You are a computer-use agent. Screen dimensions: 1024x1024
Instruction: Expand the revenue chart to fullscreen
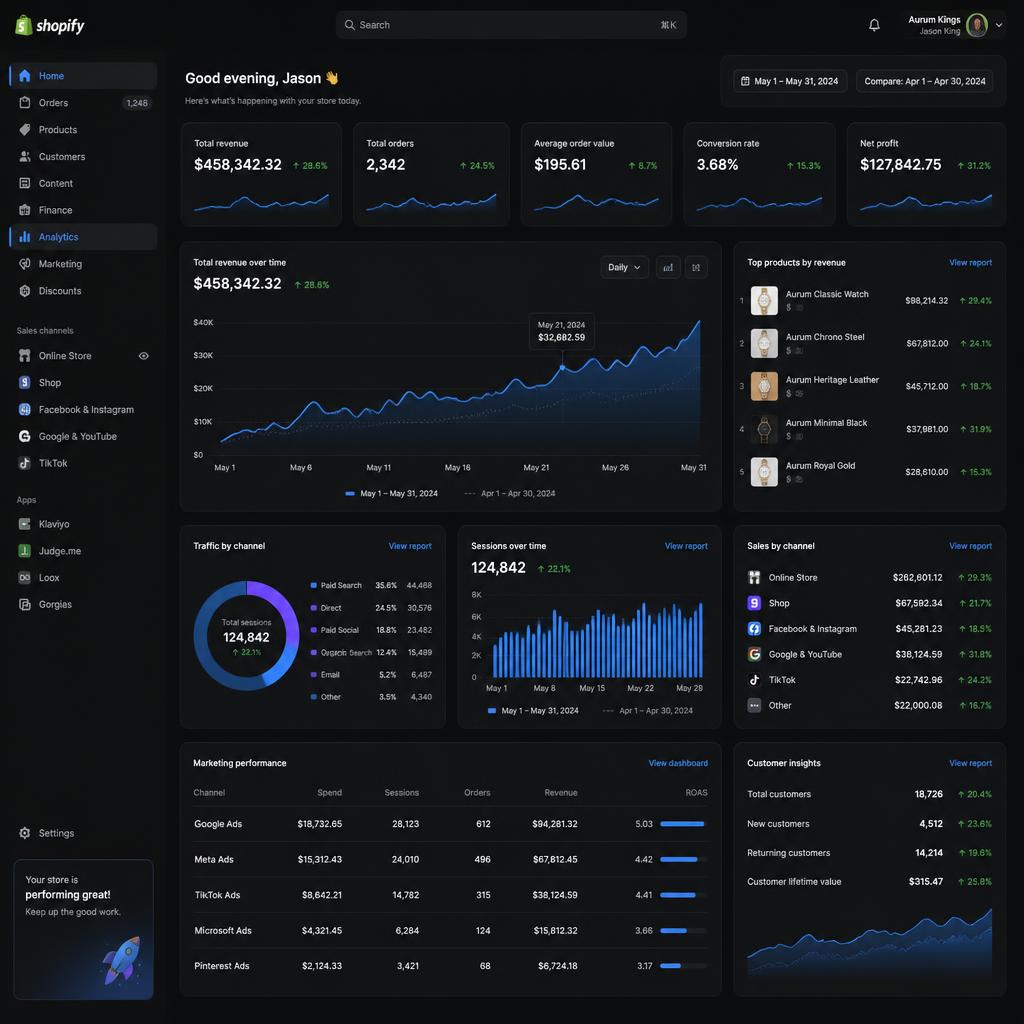[x=696, y=267]
